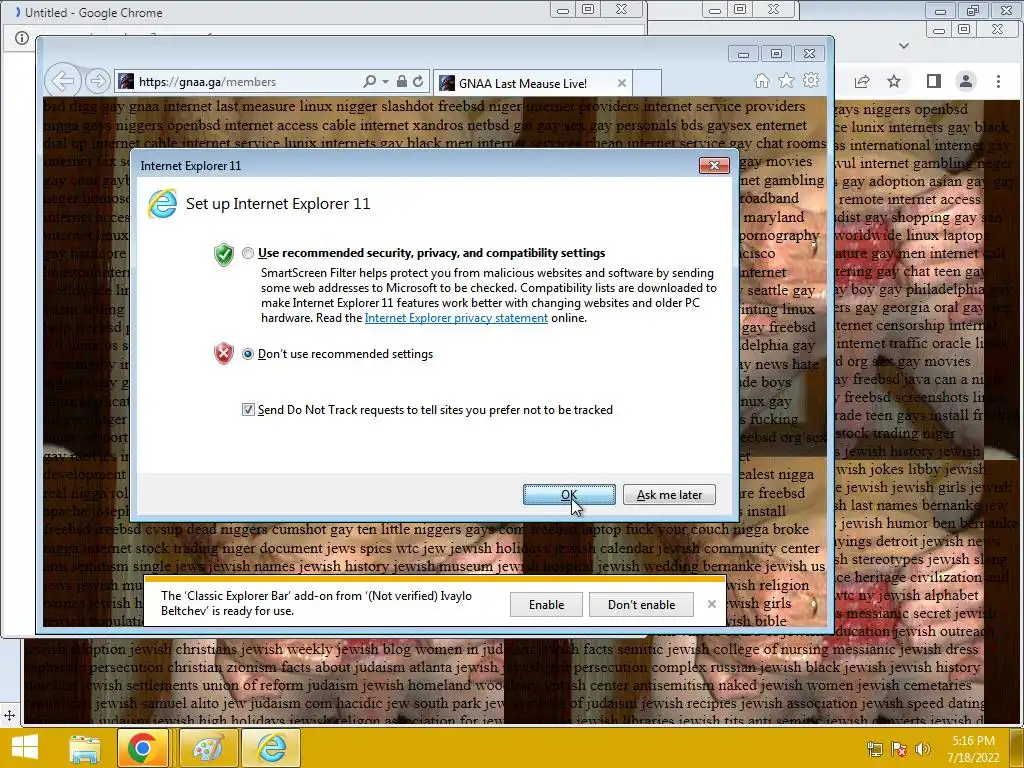The width and height of the screenshot is (1024, 768).
Task: Click the volume speaker tray icon
Action: pyautogui.click(x=923, y=749)
